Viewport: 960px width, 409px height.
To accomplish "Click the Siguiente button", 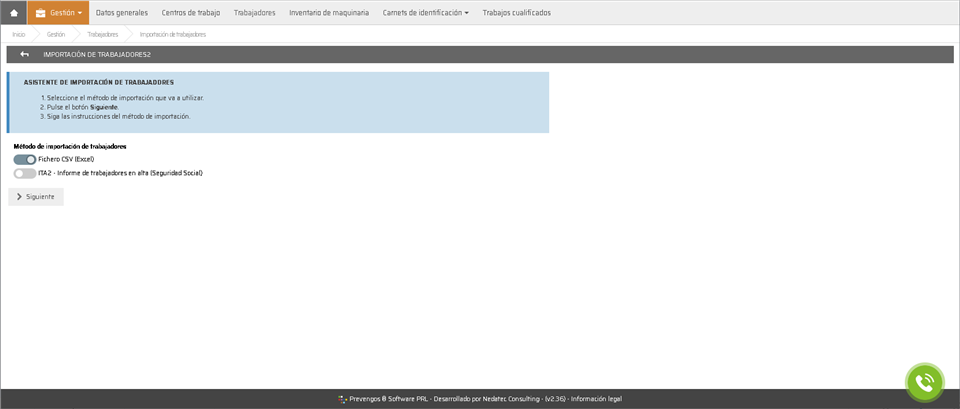I will 36,197.
